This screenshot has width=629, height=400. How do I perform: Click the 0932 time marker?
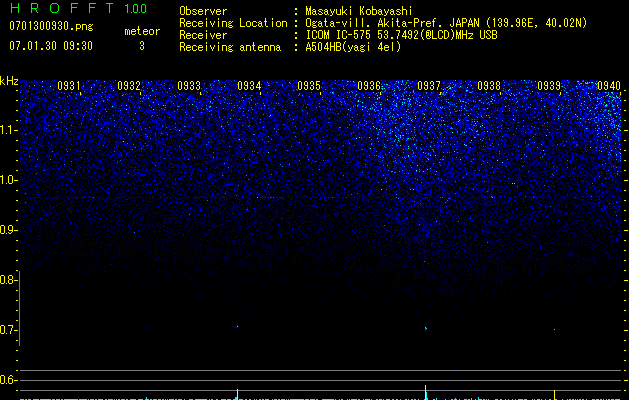coord(129,86)
